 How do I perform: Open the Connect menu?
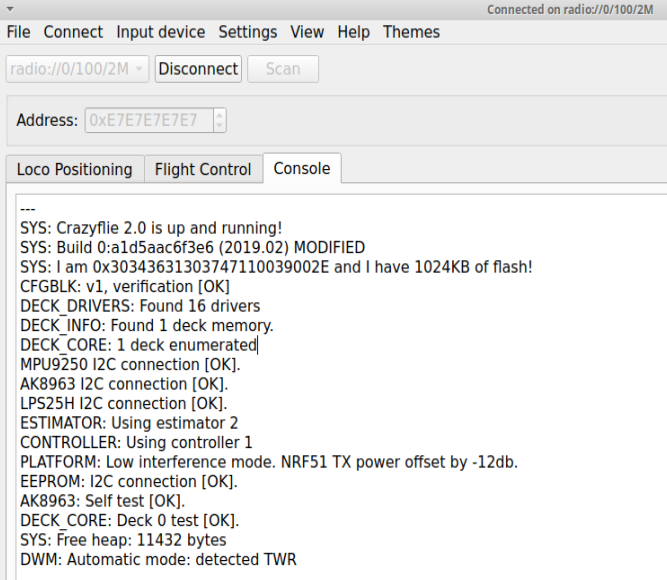(x=73, y=32)
